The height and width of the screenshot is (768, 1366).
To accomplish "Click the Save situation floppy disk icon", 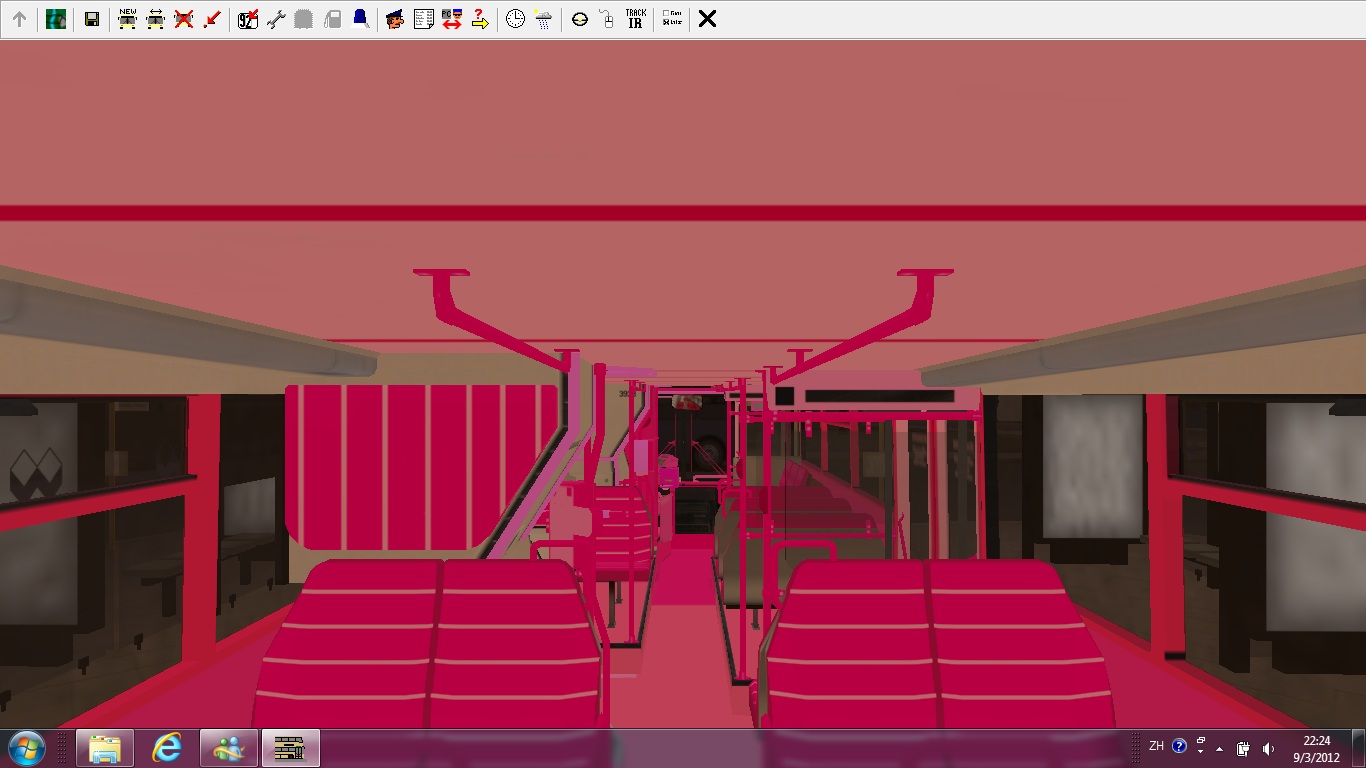I will click(x=92, y=19).
